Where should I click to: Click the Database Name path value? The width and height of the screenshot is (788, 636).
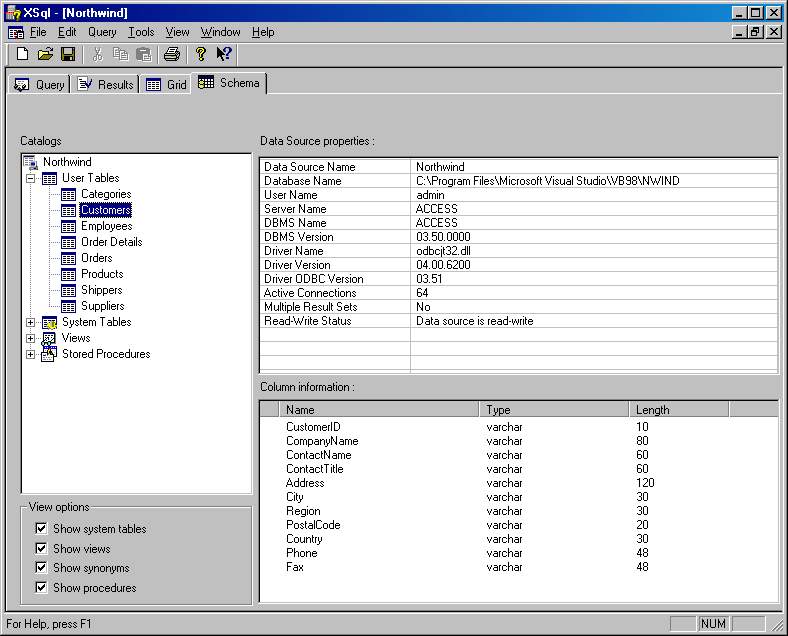pyautogui.click(x=548, y=181)
